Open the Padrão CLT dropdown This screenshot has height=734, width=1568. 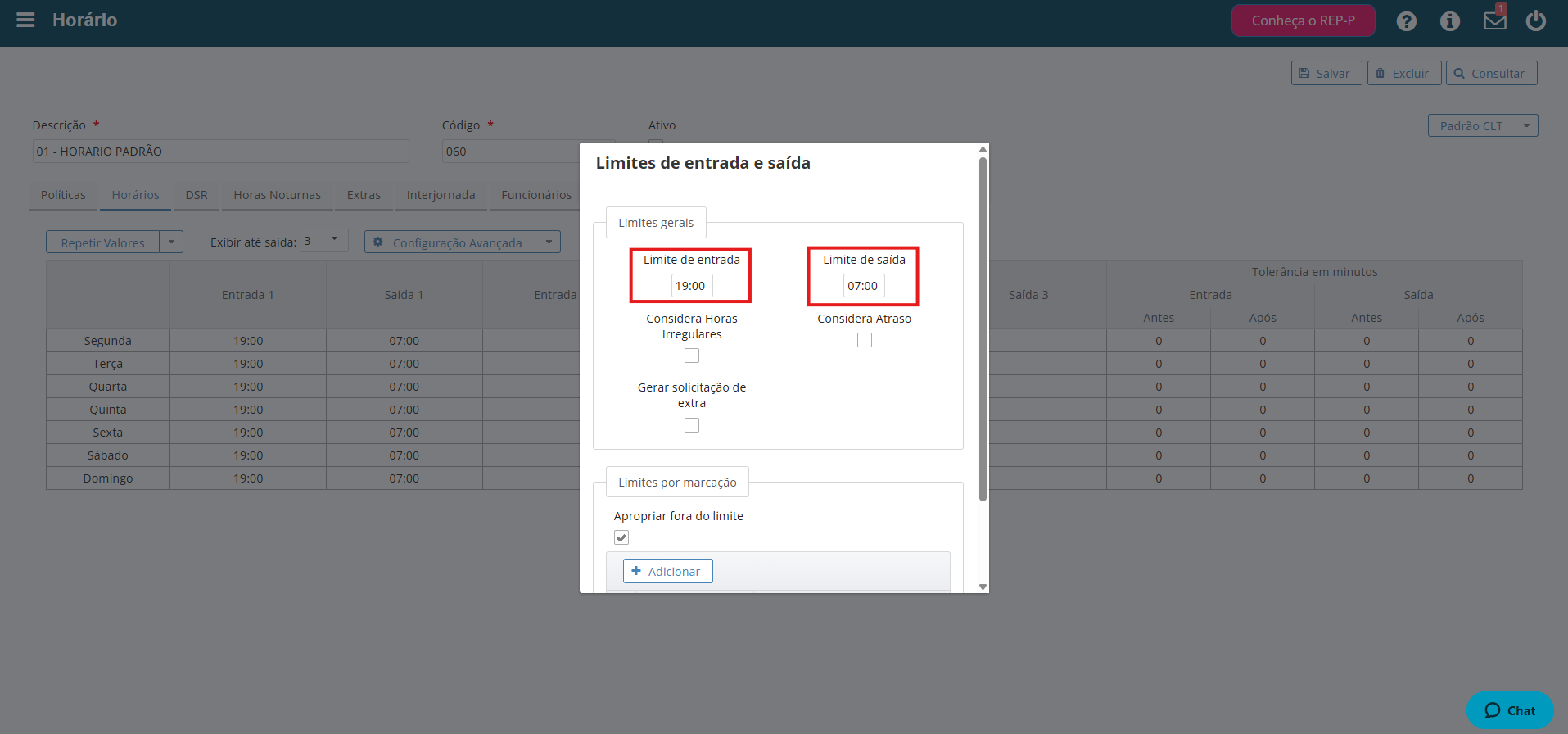(x=1483, y=125)
